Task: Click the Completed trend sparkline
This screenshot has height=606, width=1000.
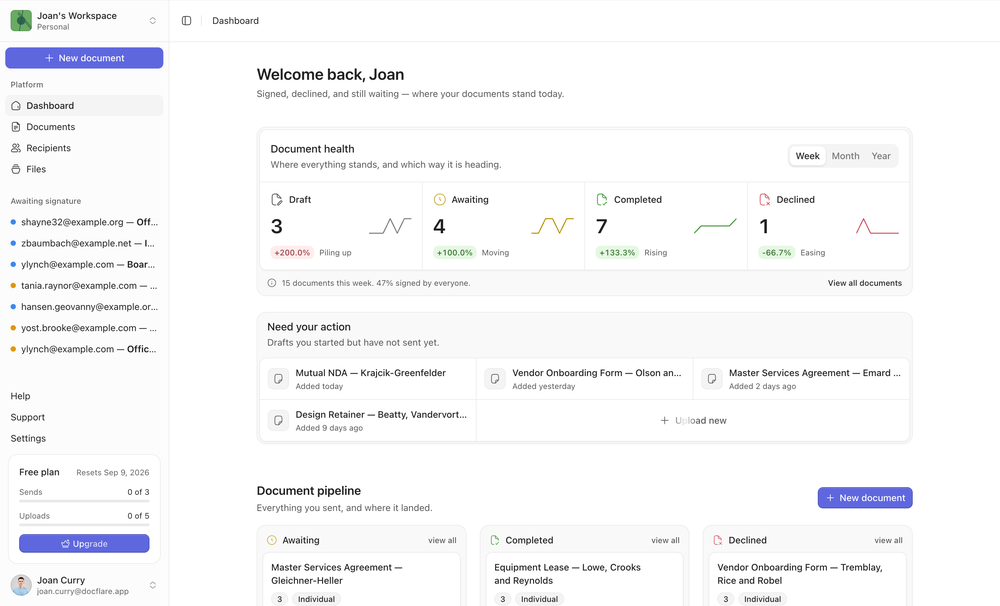Action: (x=715, y=226)
